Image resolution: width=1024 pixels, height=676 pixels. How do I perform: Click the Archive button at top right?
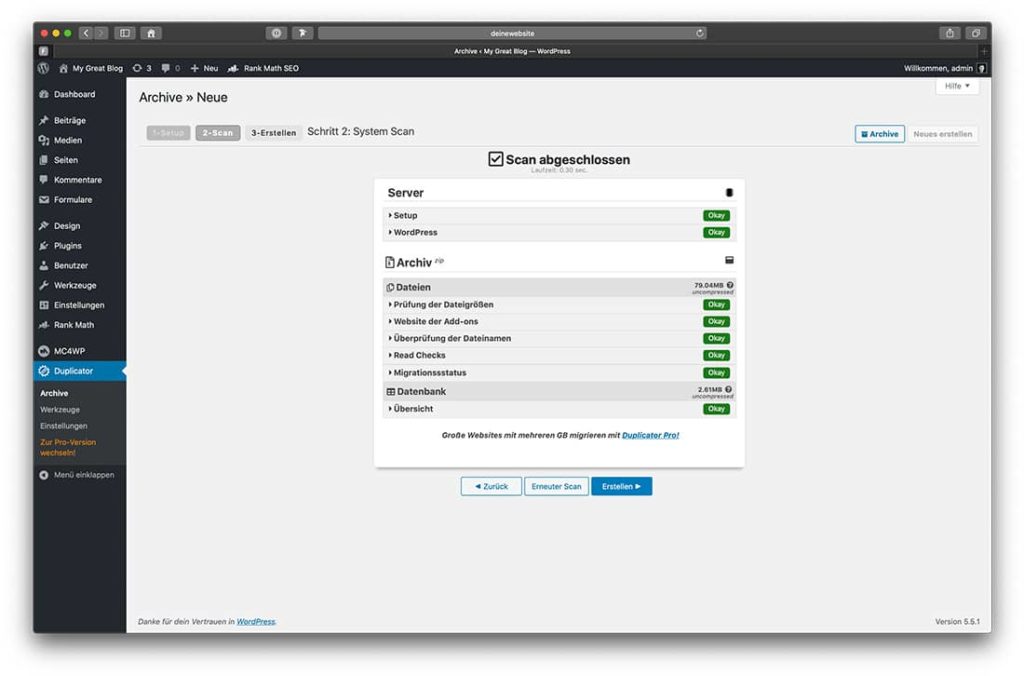click(880, 134)
